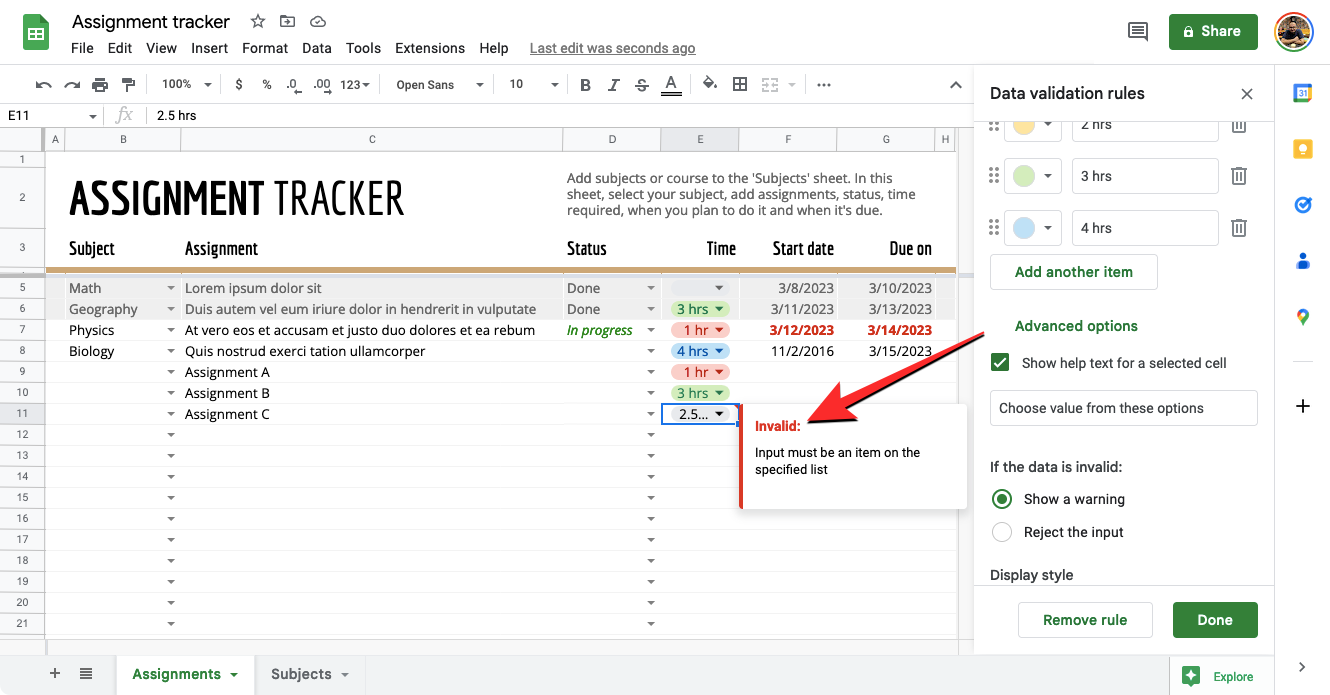Open color picker for 4 hrs item
Screen dimensions: 1330x695
(x=1034, y=228)
